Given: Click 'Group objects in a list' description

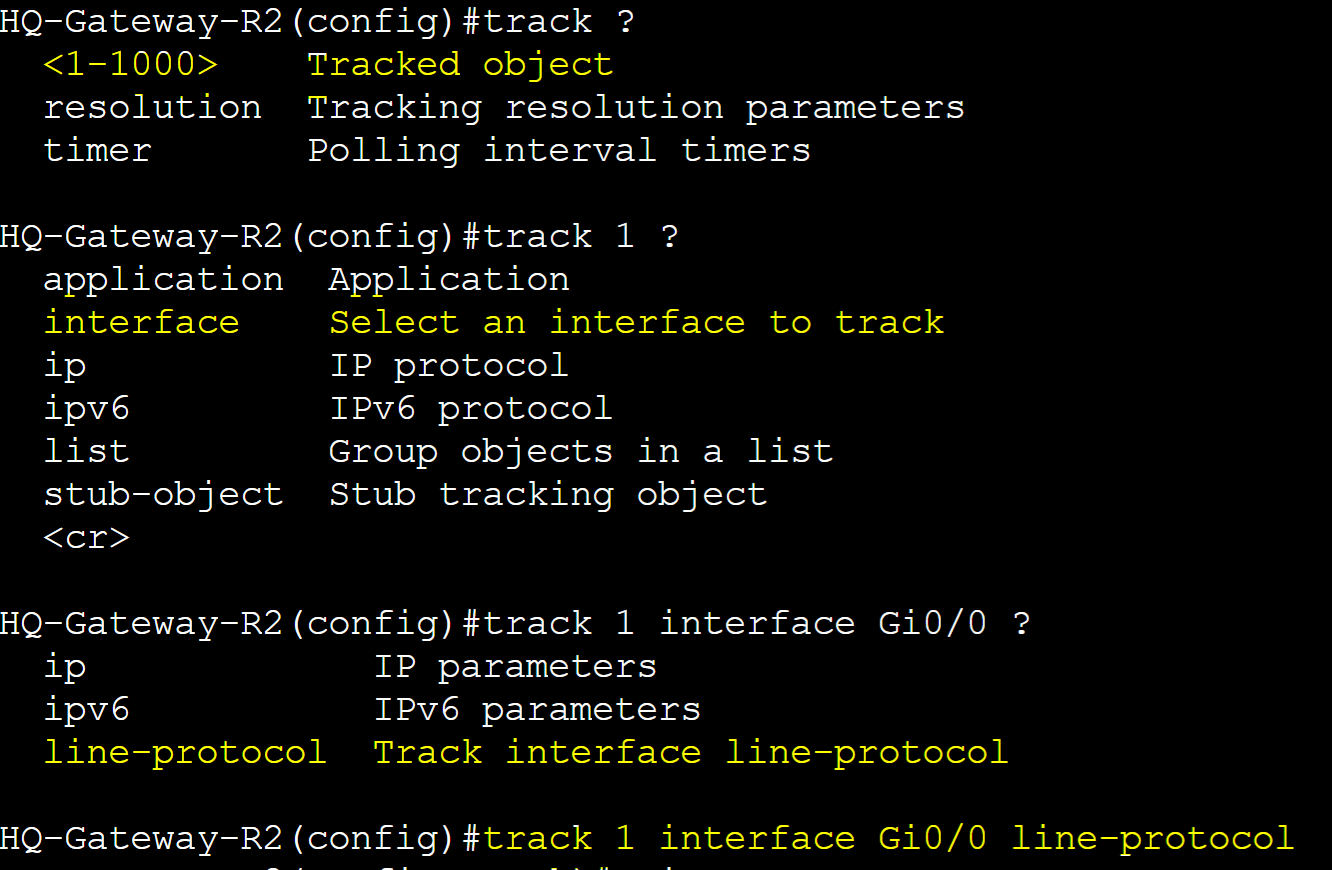Looking at the screenshot, I should pos(581,451).
